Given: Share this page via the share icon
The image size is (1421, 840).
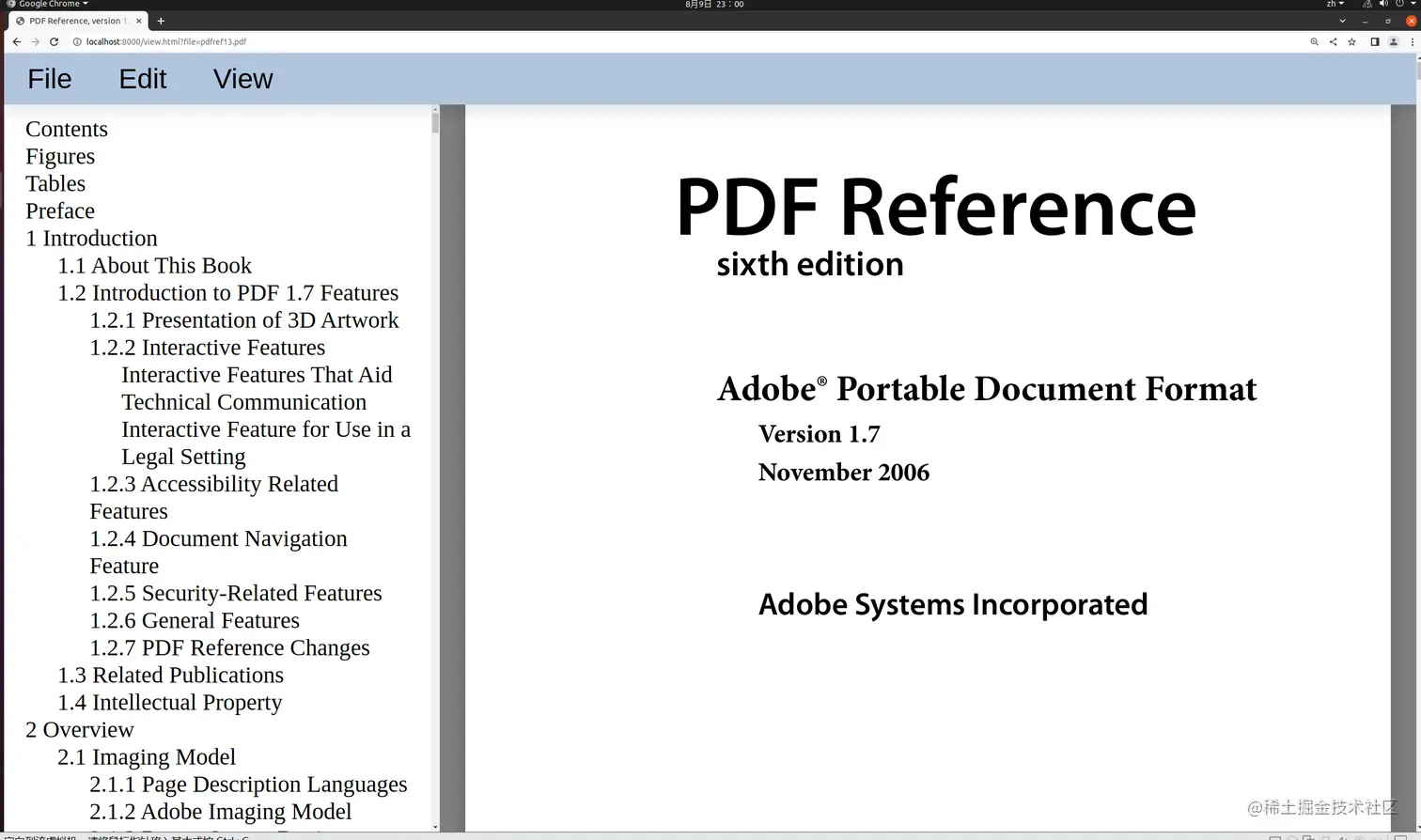Looking at the screenshot, I should [1333, 41].
